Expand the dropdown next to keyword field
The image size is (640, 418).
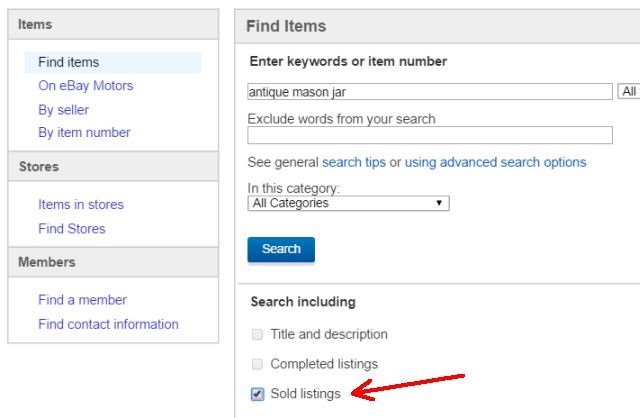click(x=629, y=91)
